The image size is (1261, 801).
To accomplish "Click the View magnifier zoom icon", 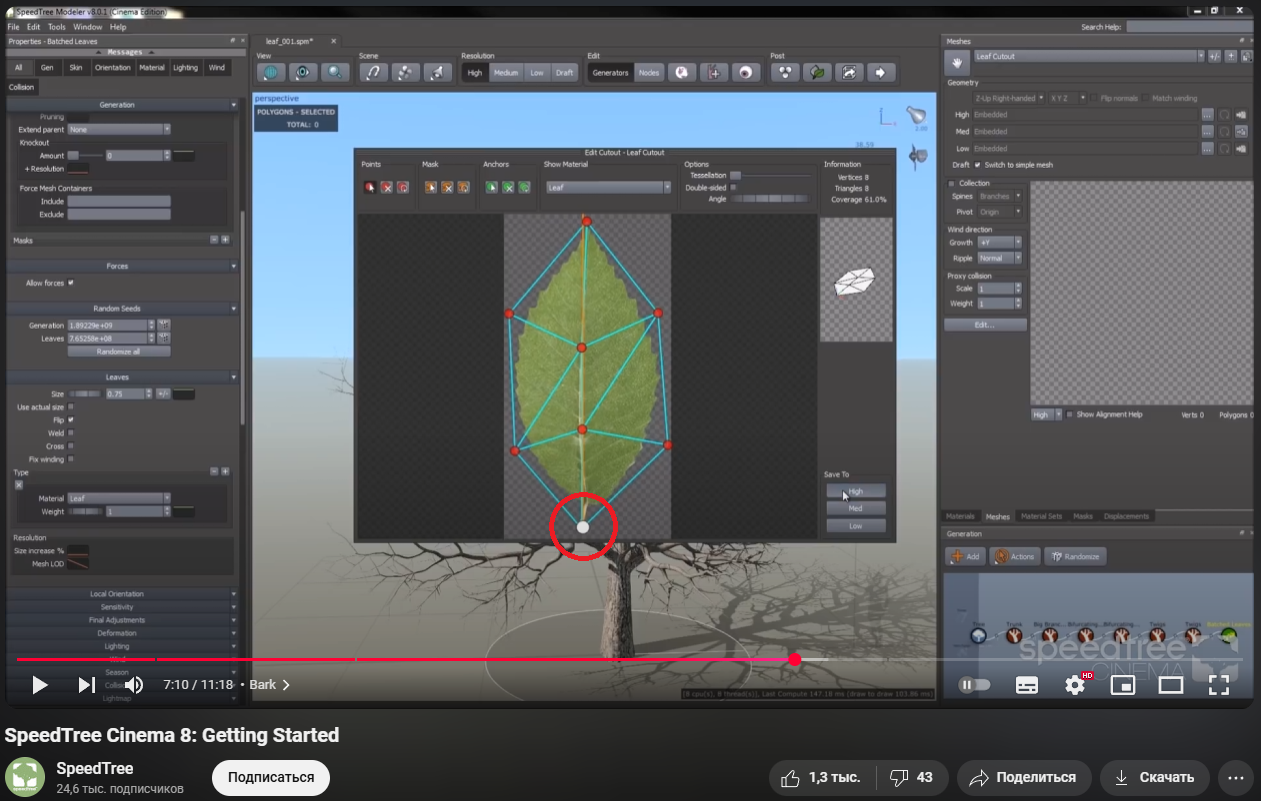I will point(335,72).
